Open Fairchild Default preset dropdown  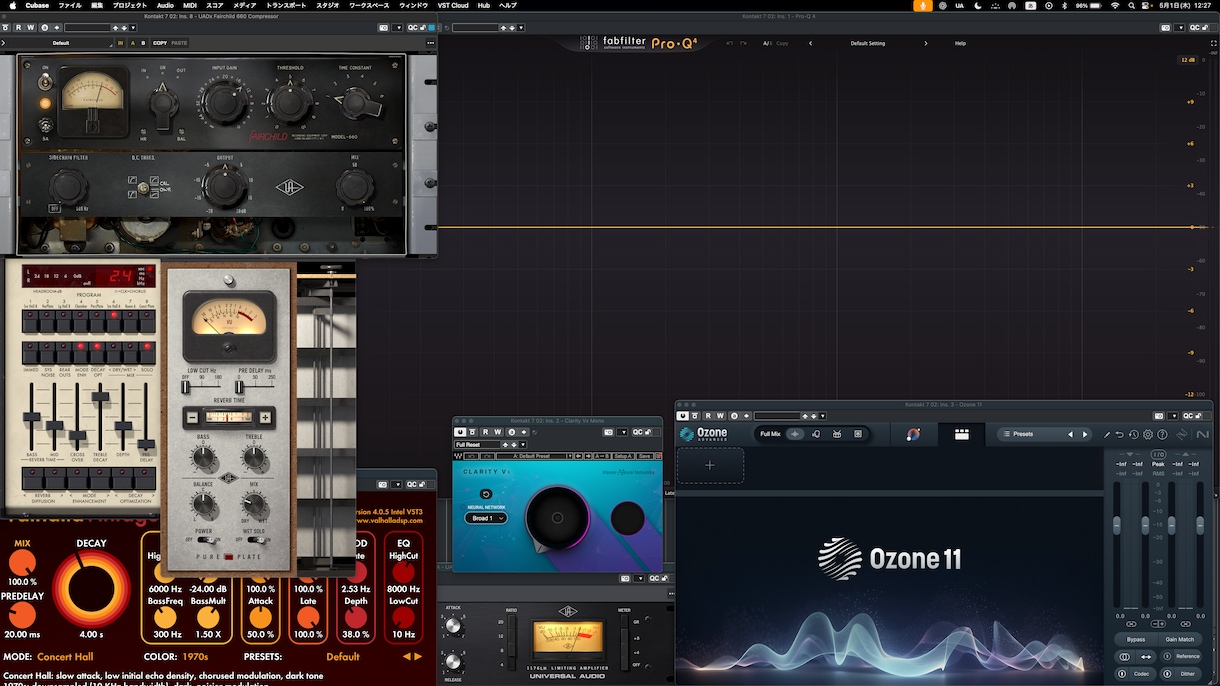62,43
